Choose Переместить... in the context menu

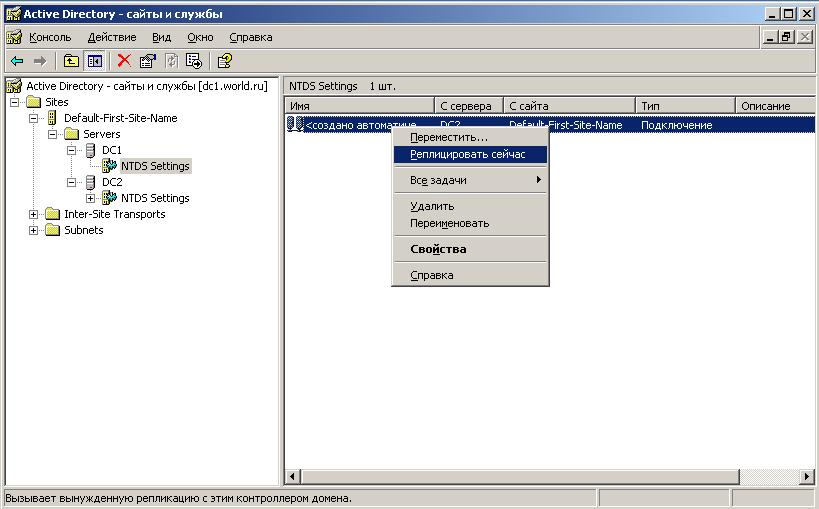click(x=470, y=137)
